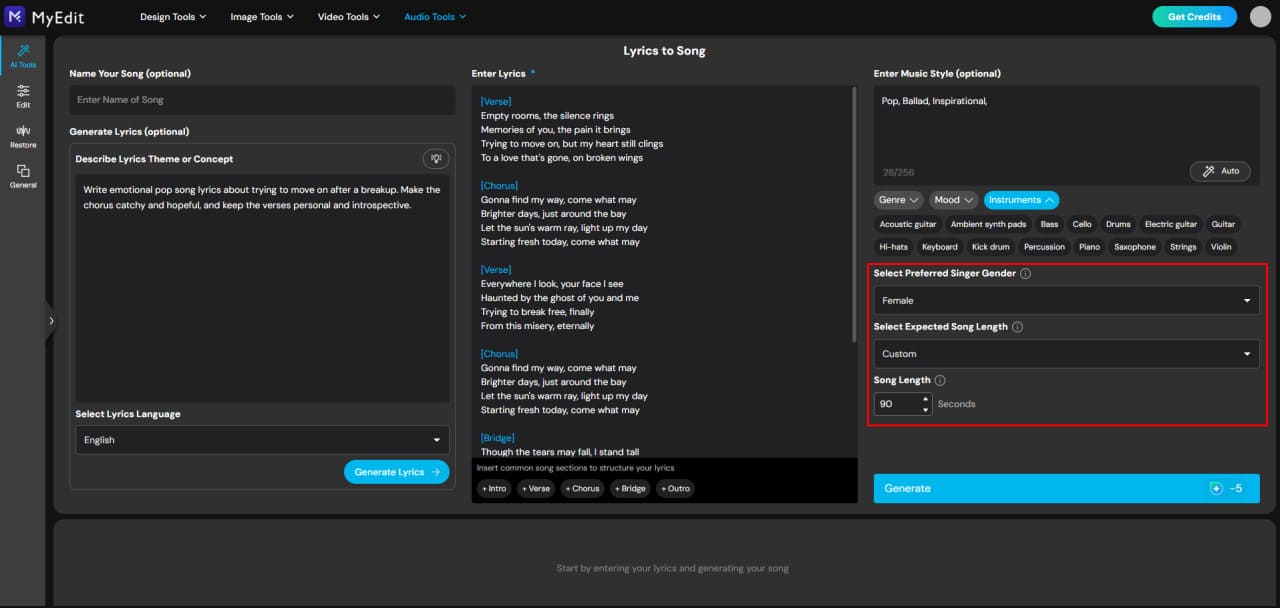This screenshot has width=1280, height=608.
Task: Open the Video Tools menu
Action: 348,16
